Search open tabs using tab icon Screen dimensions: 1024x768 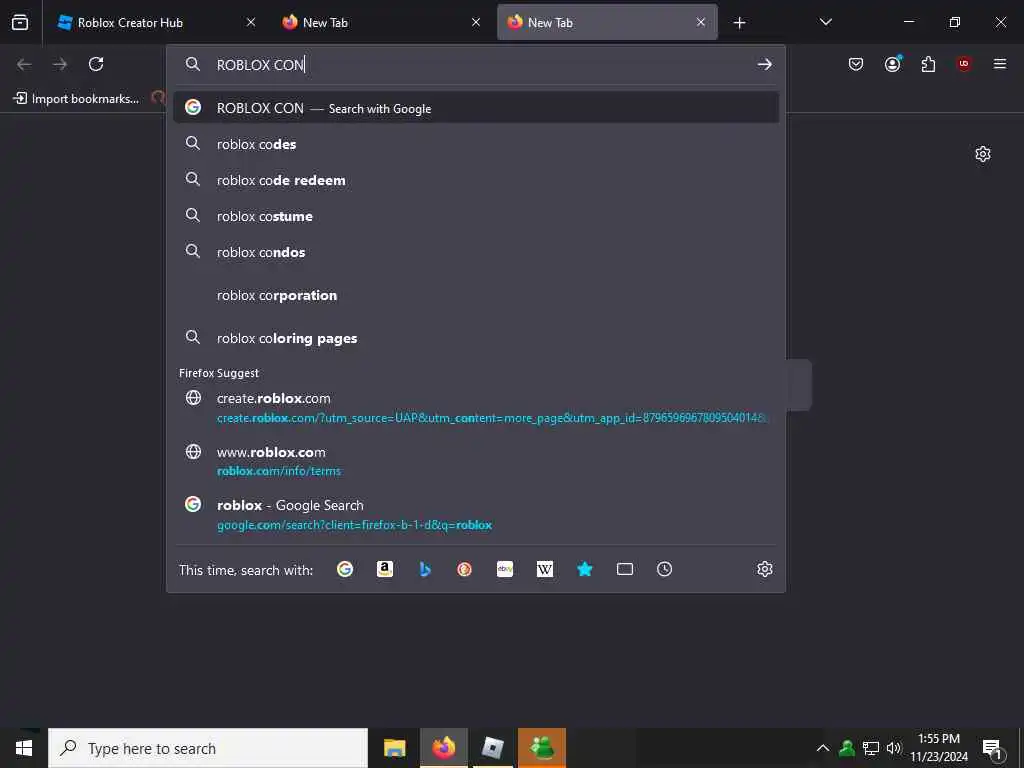click(x=625, y=569)
